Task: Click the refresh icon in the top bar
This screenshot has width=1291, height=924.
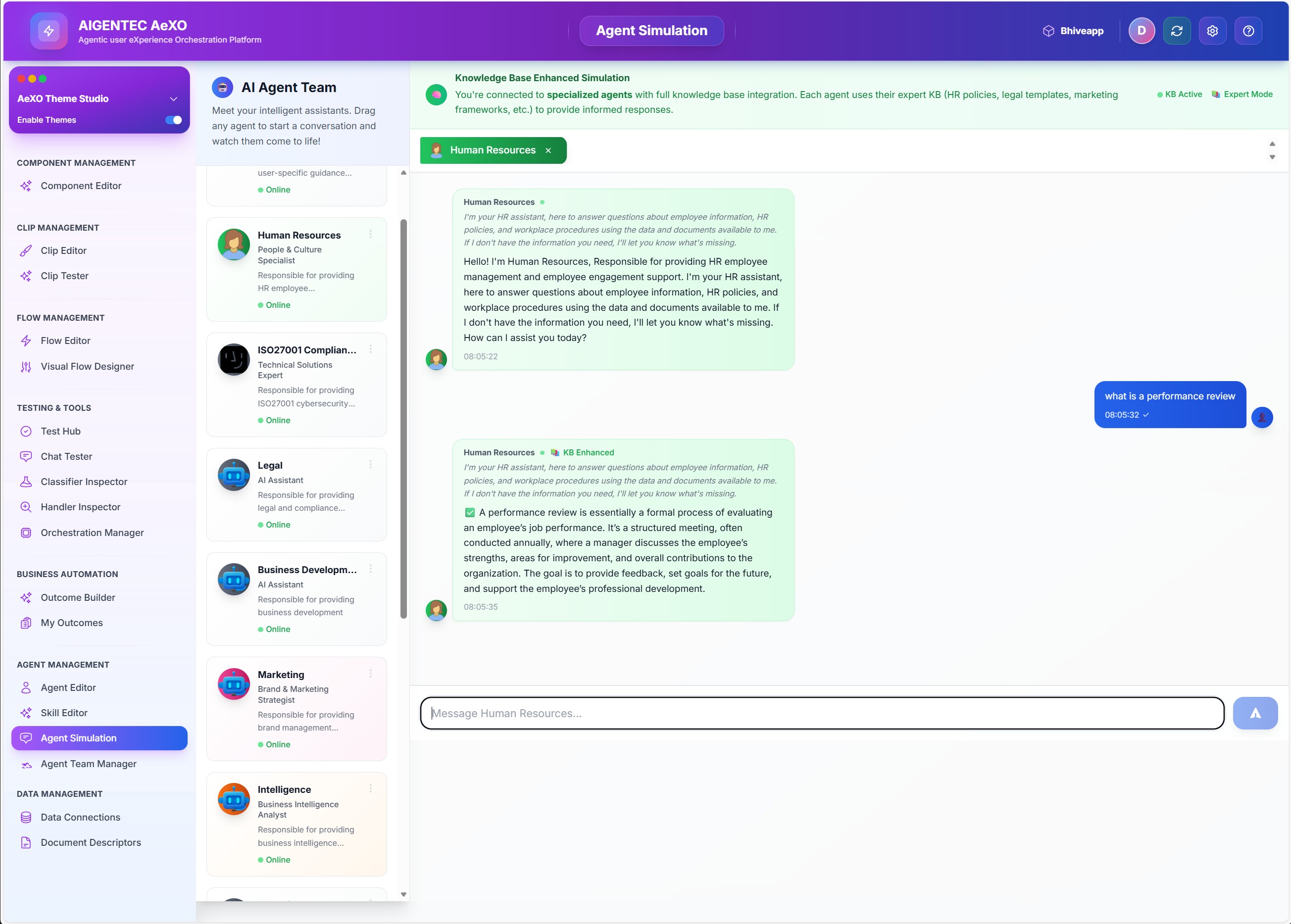Action: [x=1177, y=30]
